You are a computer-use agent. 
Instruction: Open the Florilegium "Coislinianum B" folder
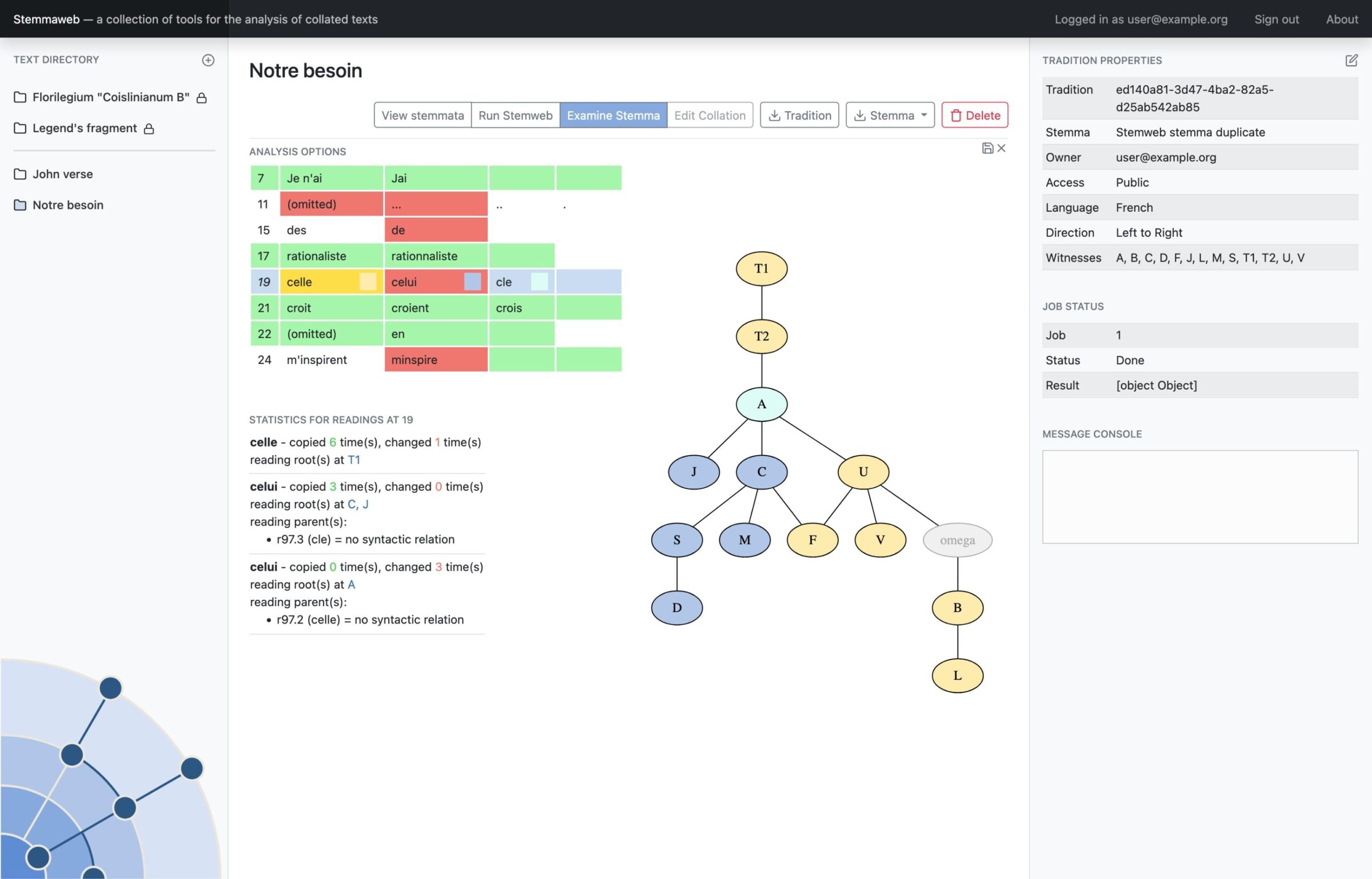click(x=110, y=97)
